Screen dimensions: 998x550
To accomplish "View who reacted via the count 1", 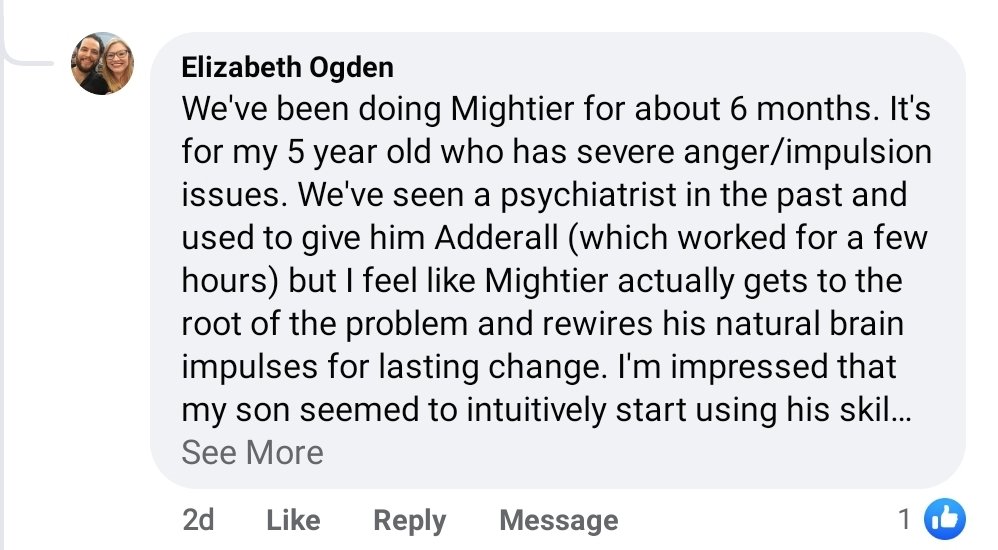I will (904, 519).
